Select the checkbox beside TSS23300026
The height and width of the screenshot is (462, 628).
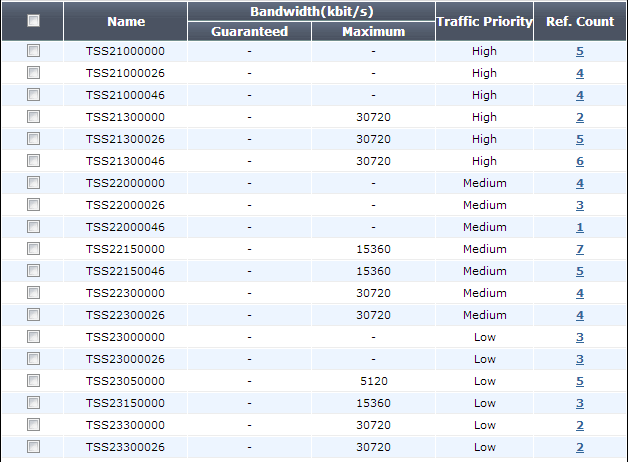pos(33,446)
